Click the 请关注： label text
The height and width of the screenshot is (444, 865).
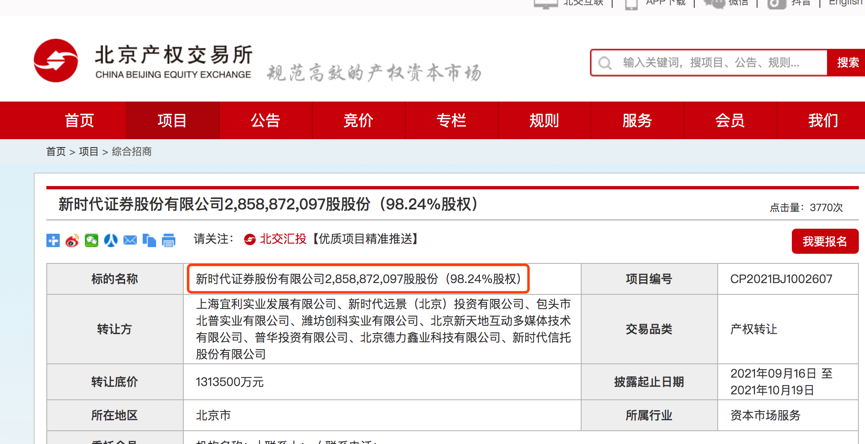[x=213, y=239]
